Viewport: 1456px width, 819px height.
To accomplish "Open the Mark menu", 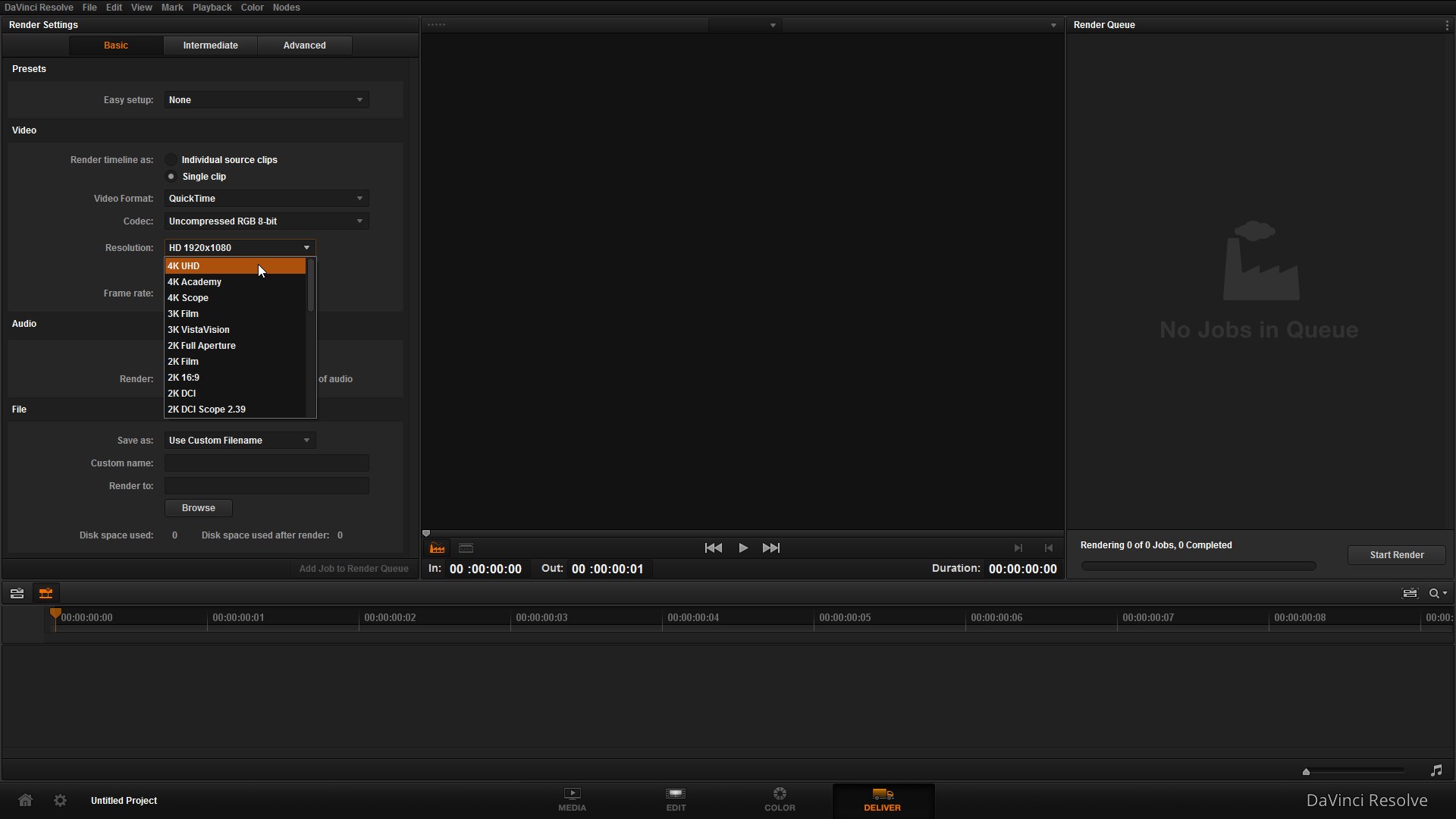I will 172,8.
